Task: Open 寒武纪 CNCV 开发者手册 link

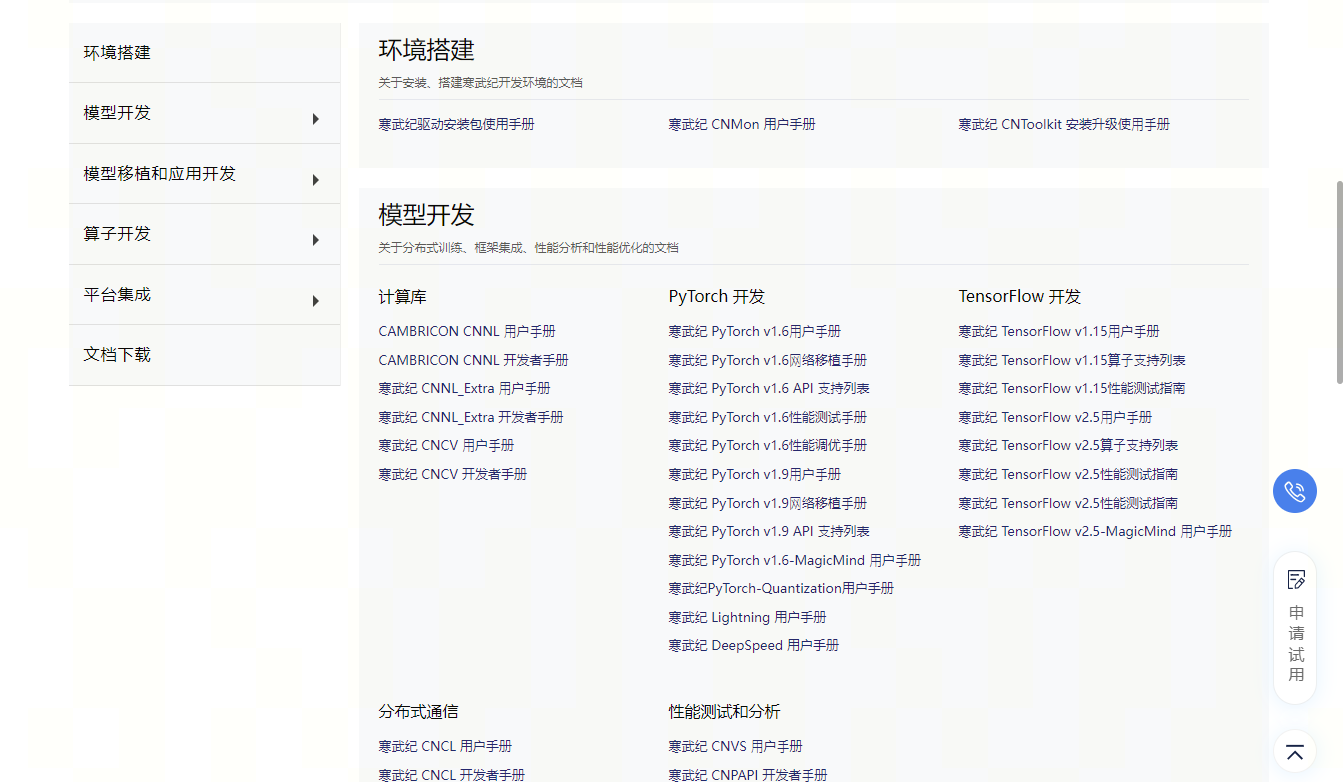Action: [x=452, y=475]
